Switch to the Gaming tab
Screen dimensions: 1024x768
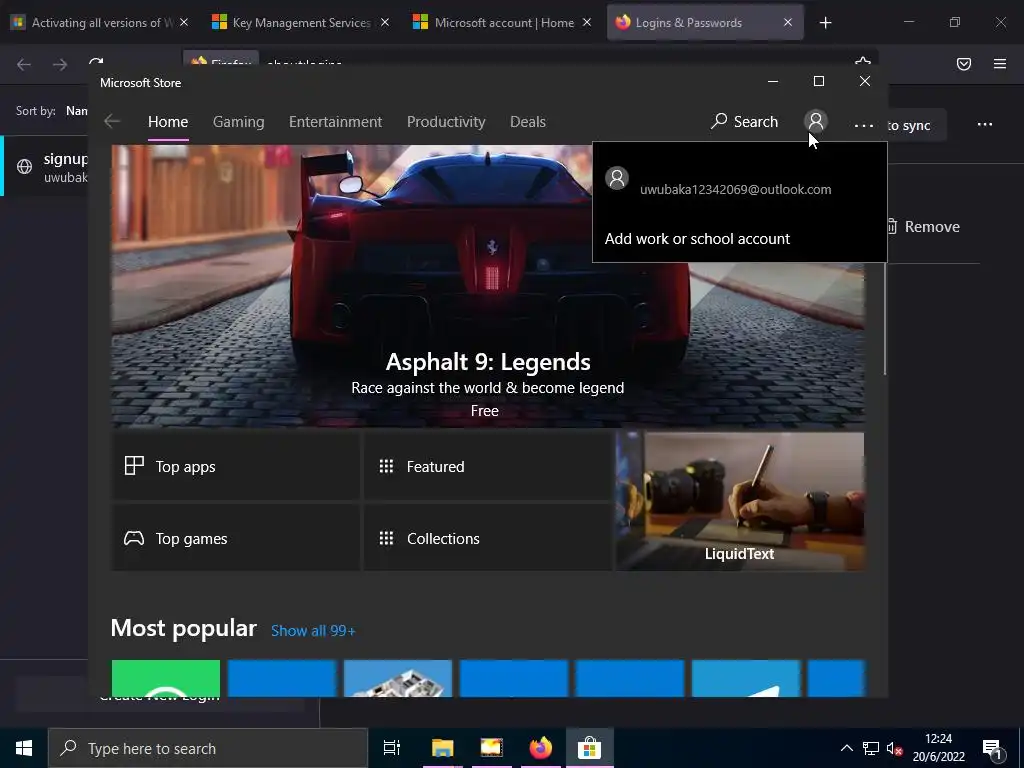click(238, 122)
